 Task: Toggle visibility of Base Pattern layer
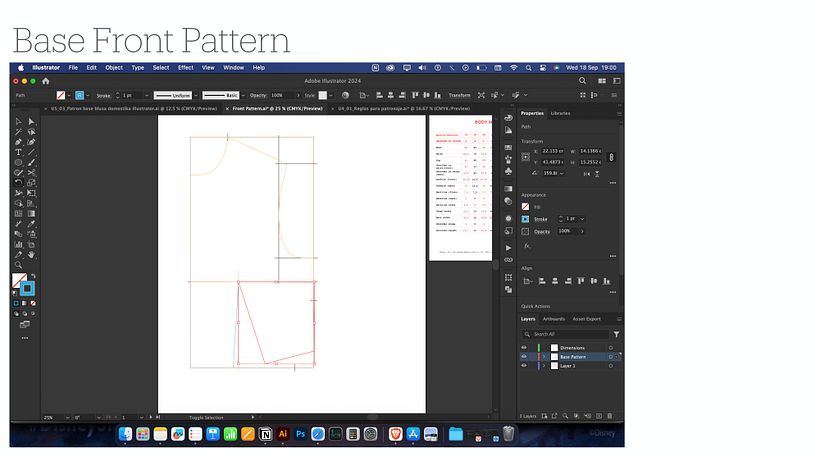[524, 356]
